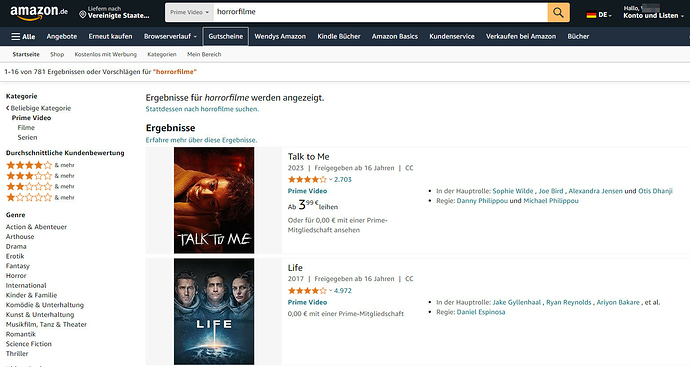The height and width of the screenshot is (367, 690).
Task: Go back to Beliebige Kategorie
Action: coord(38,108)
